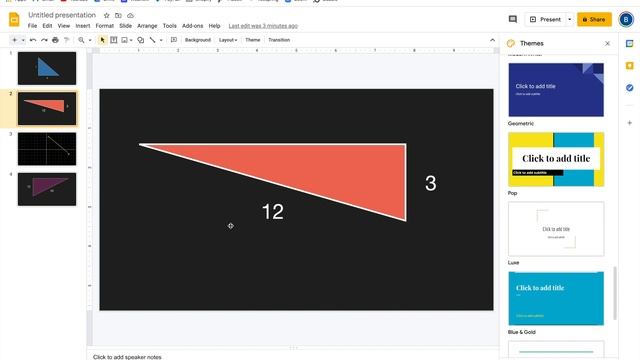640x360 pixels.
Task: Open the insert image dropdown arrow
Action: point(131,40)
